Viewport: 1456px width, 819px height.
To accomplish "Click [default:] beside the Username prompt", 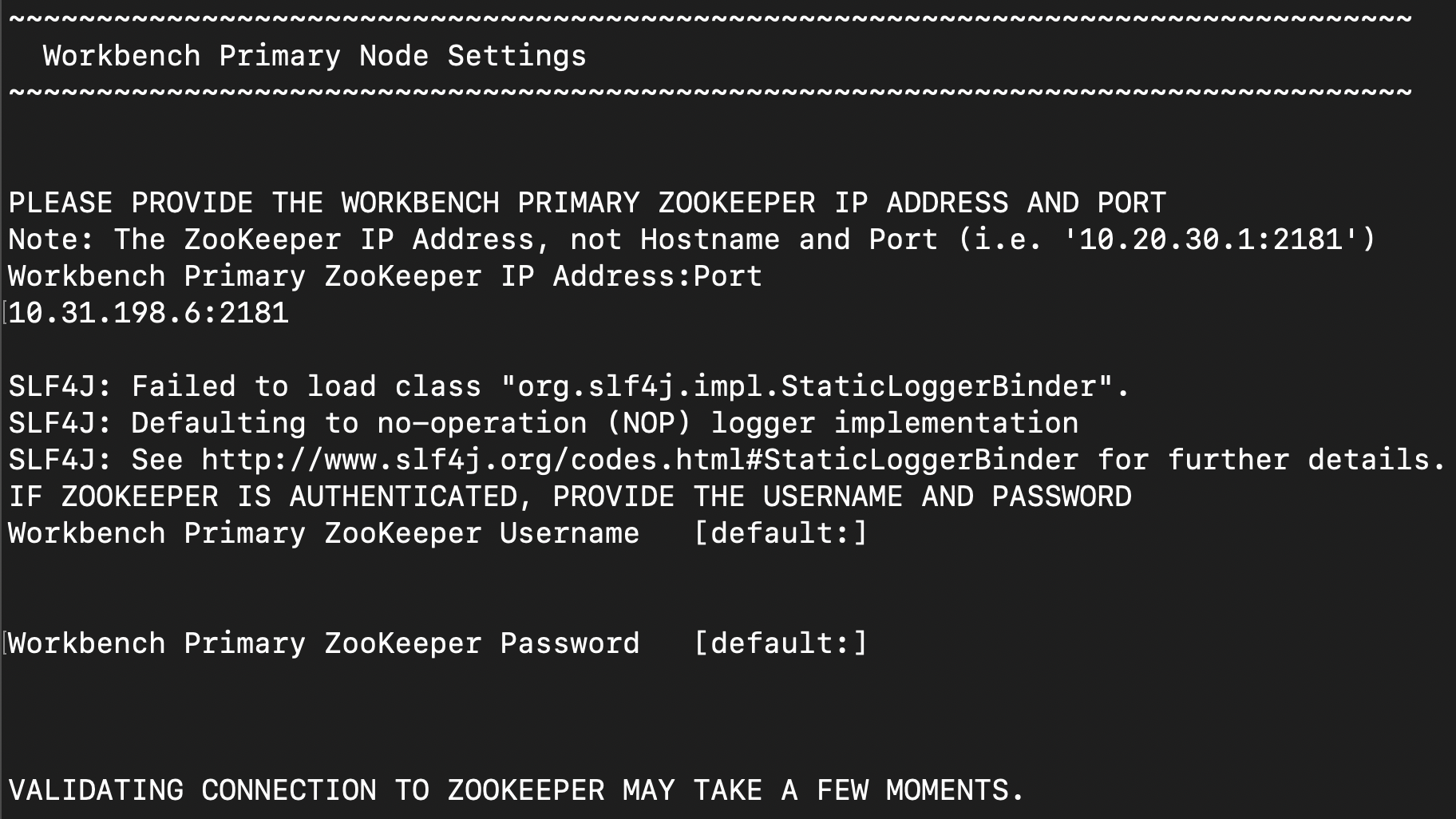I will [x=780, y=533].
